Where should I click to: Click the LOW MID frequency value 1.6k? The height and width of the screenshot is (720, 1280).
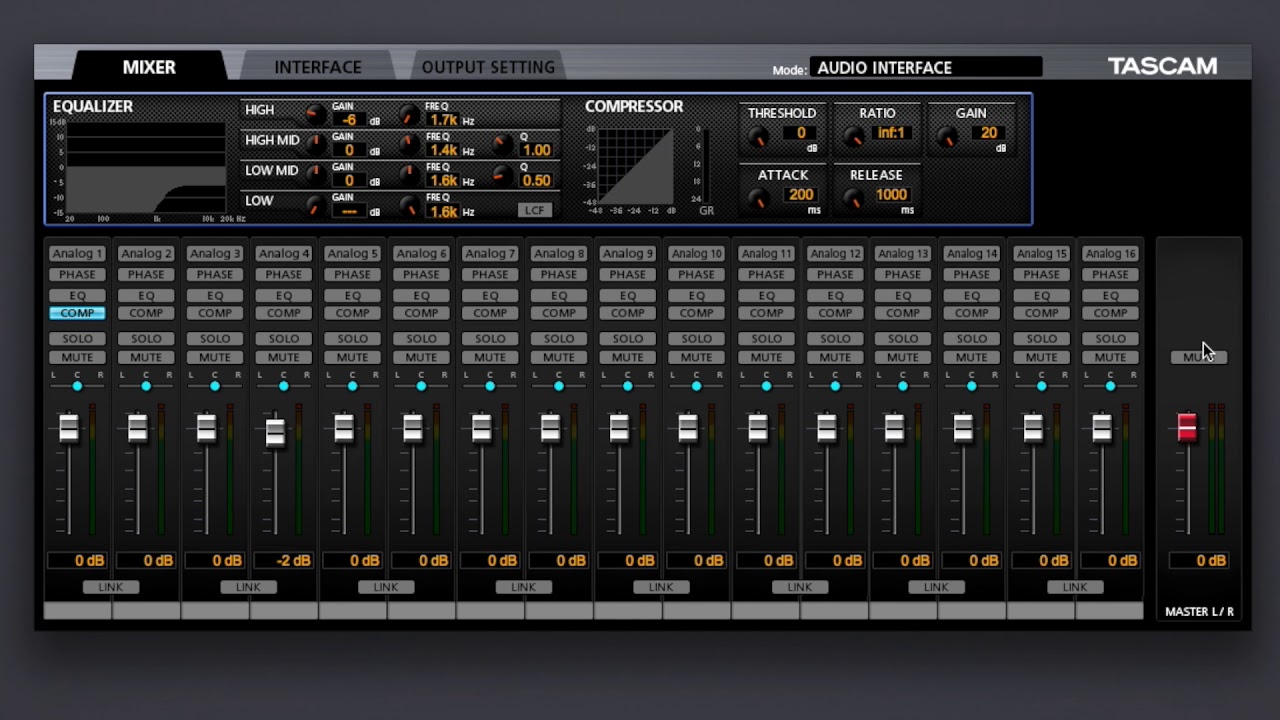pyautogui.click(x=443, y=181)
